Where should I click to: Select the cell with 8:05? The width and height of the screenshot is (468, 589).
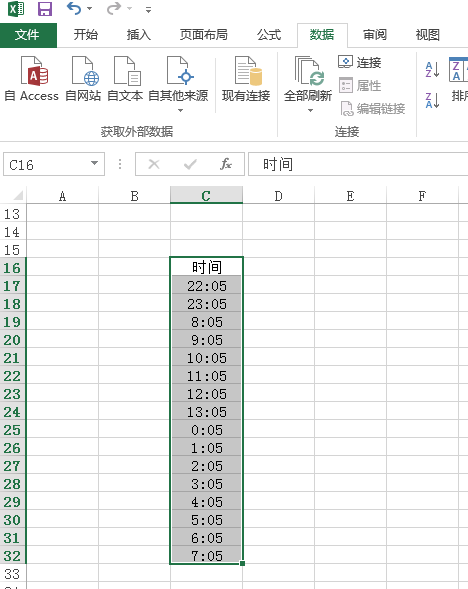pos(206,322)
